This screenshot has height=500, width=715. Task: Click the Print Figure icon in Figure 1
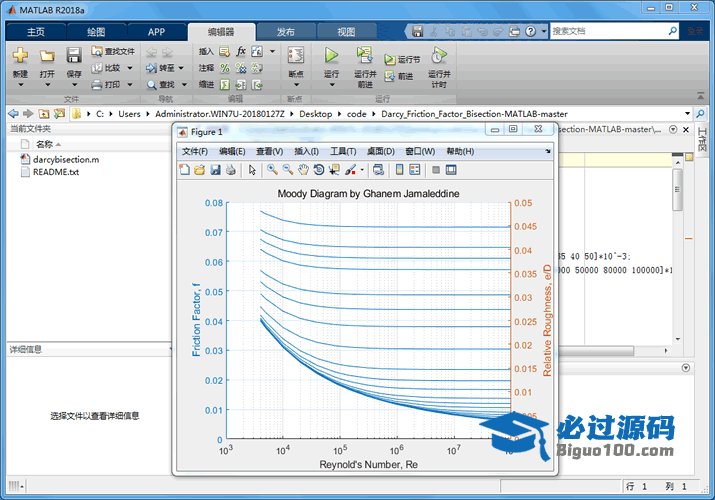(231, 170)
